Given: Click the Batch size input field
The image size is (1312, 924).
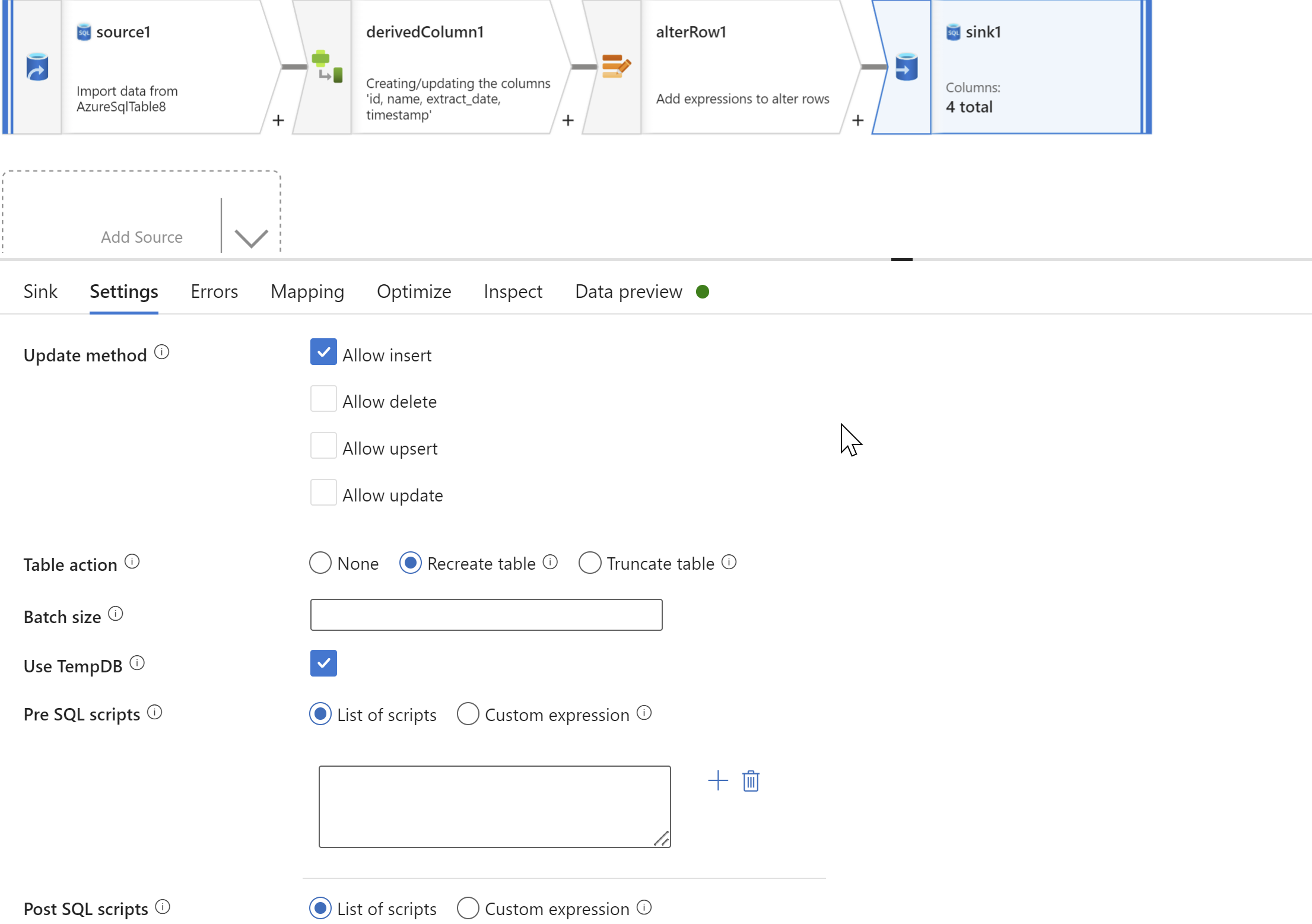Looking at the screenshot, I should coord(486,615).
